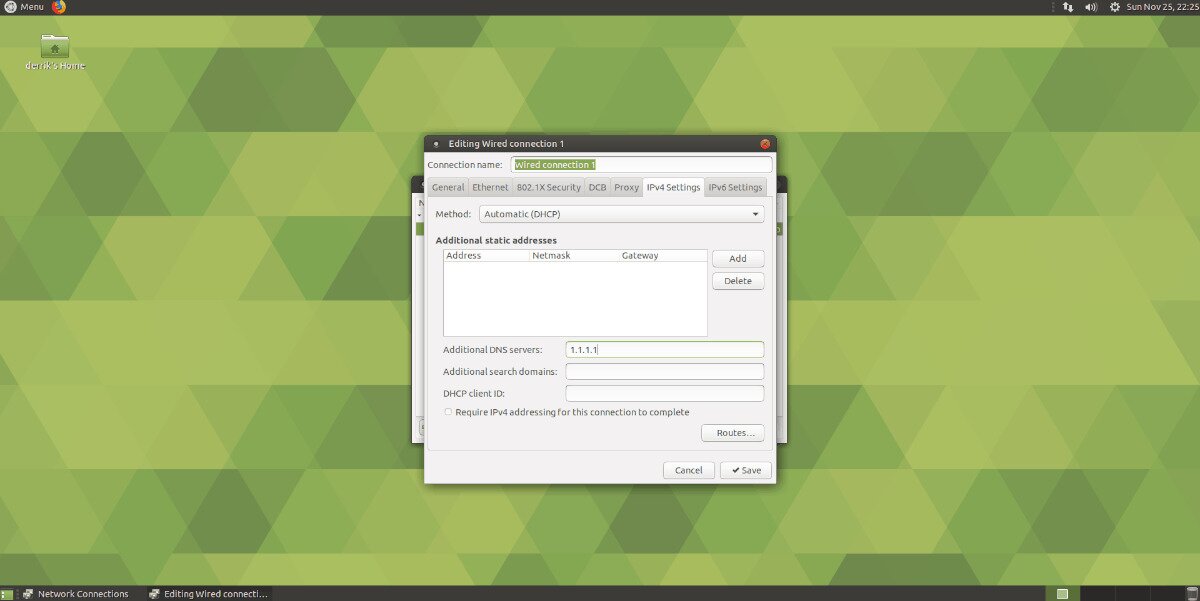
Task: Save the wired connection settings
Action: click(746, 470)
